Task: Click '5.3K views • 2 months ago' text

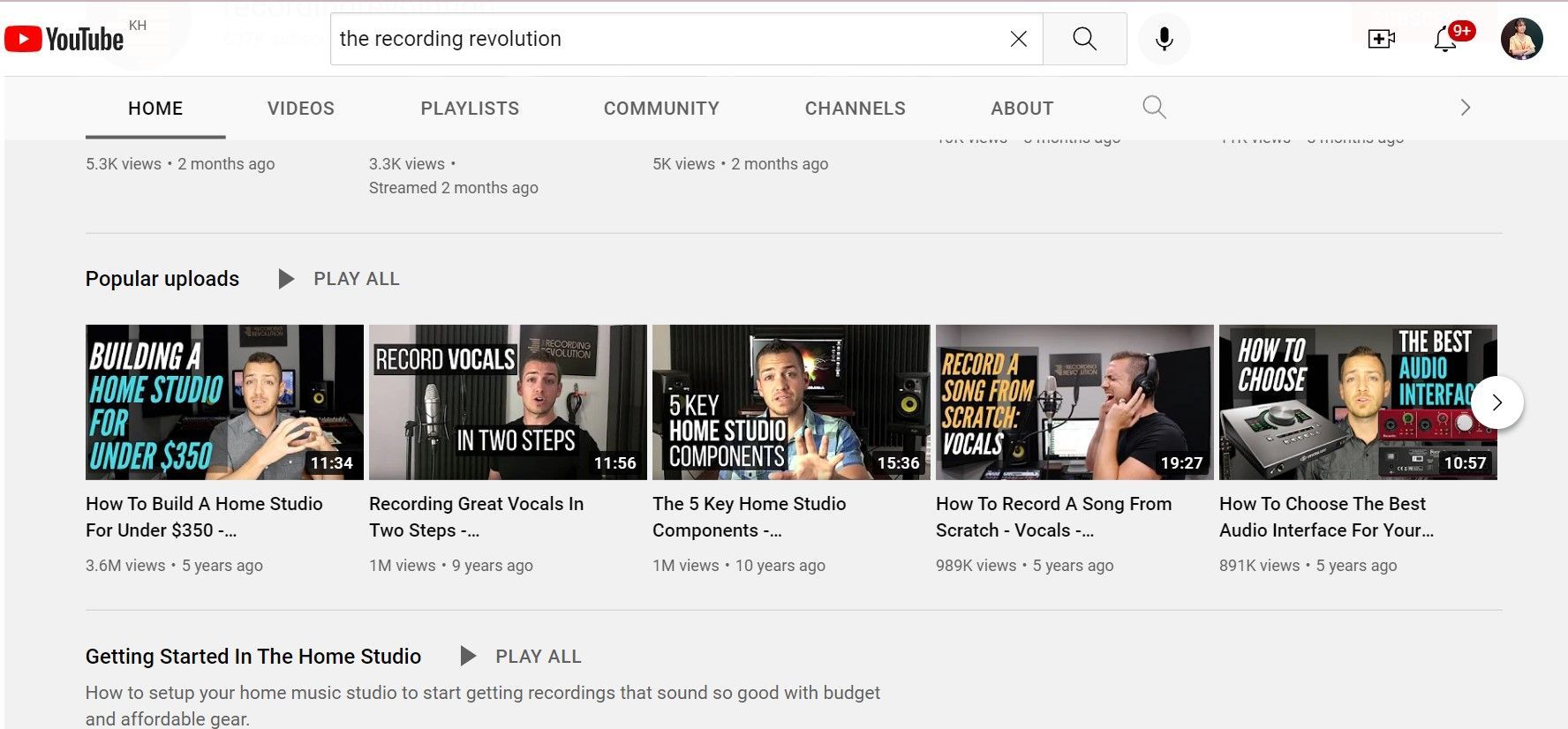Action: [x=180, y=164]
